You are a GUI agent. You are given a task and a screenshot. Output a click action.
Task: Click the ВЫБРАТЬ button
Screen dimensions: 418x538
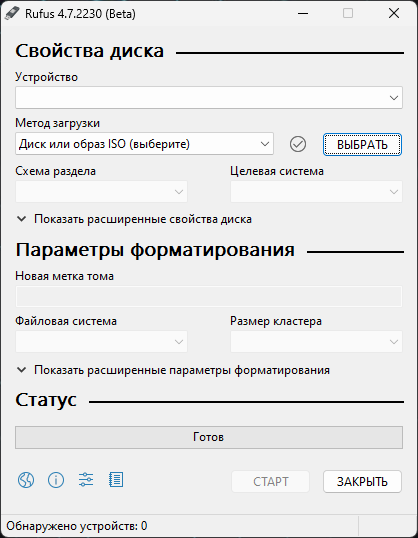click(x=362, y=144)
